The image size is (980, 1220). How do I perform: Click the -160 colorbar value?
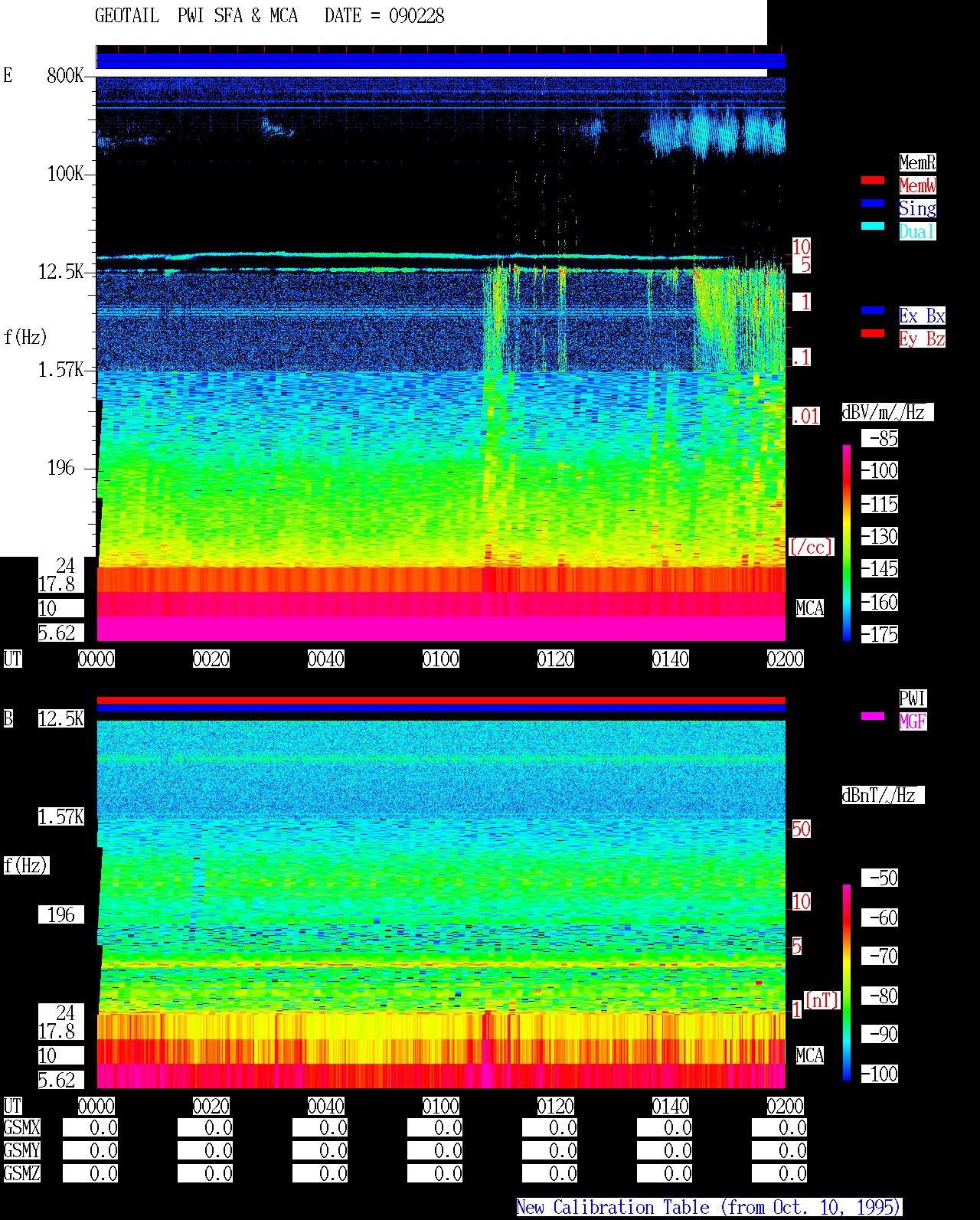[880, 602]
